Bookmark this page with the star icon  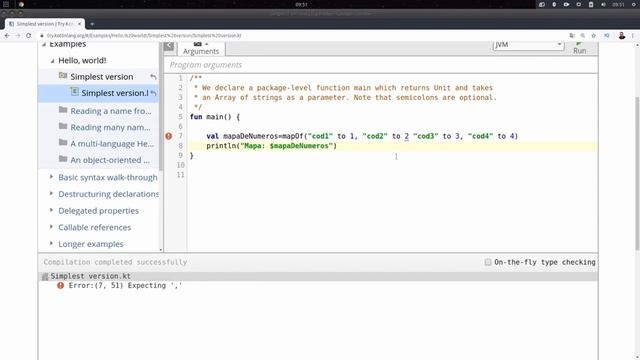coord(593,36)
